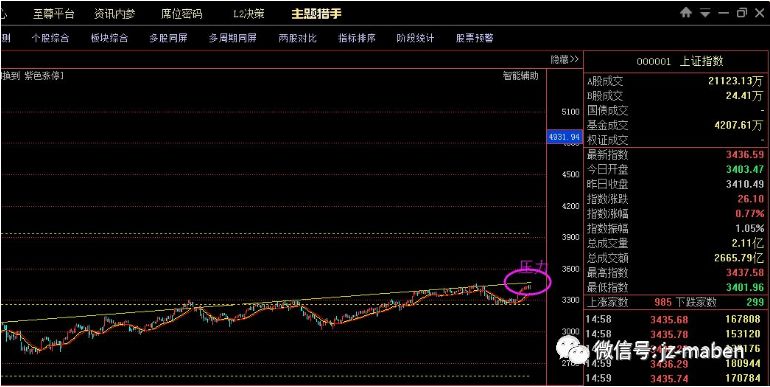
Task: Click the 指数振幅 value 1.05%
Action: click(x=749, y=228)
